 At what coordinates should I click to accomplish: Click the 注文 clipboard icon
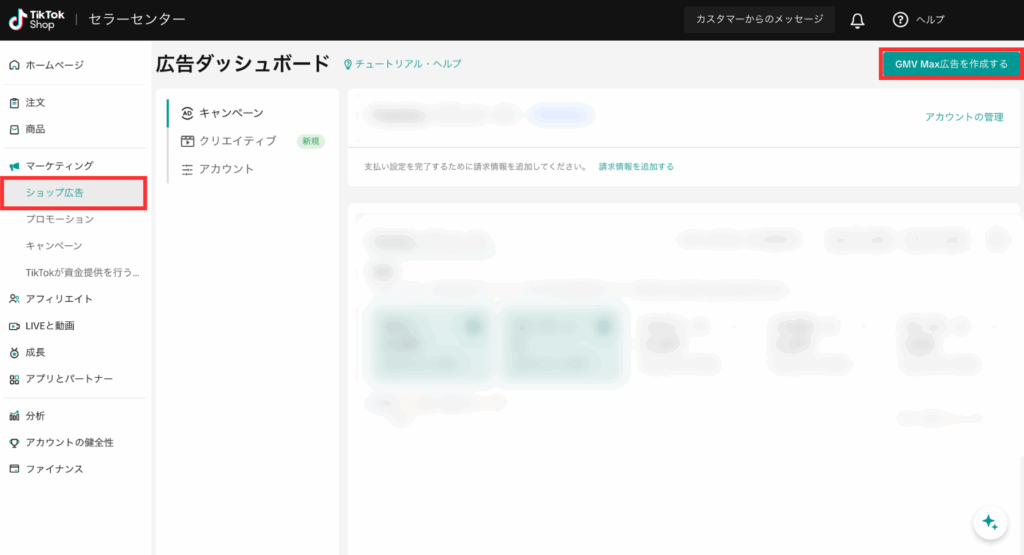14,103
